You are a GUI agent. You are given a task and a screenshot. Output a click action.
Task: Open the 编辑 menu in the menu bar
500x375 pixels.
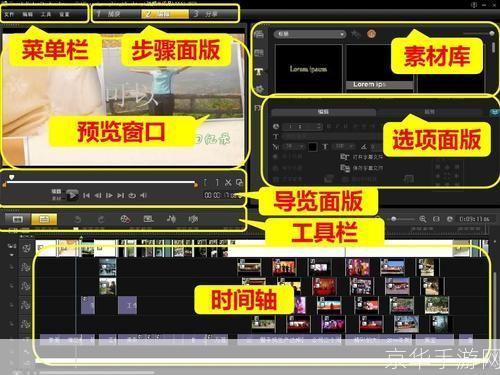click(27, 14)
